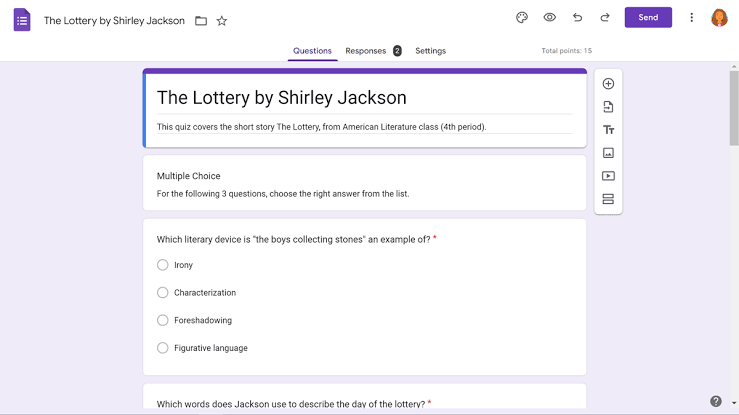
Task: Click the Total points: 15 label
Action: 567,51
